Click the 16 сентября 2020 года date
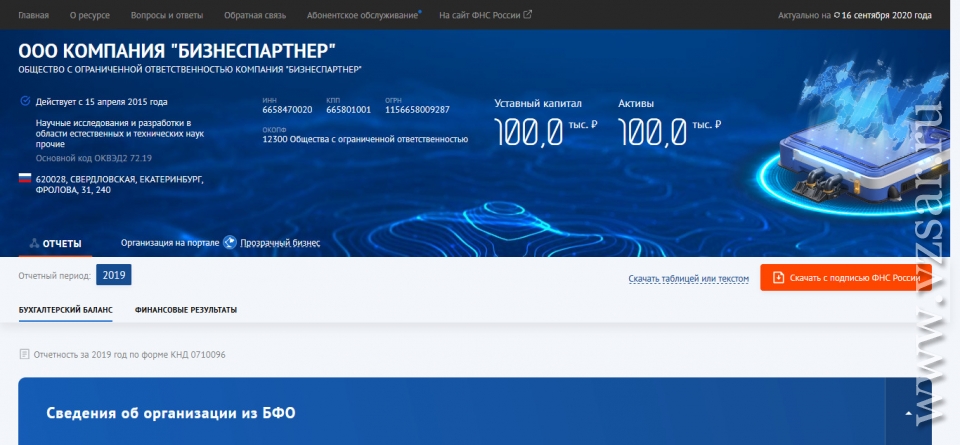The height and width of the screenshot is (445, 960). pyautogui.click(x=886, y=15)
